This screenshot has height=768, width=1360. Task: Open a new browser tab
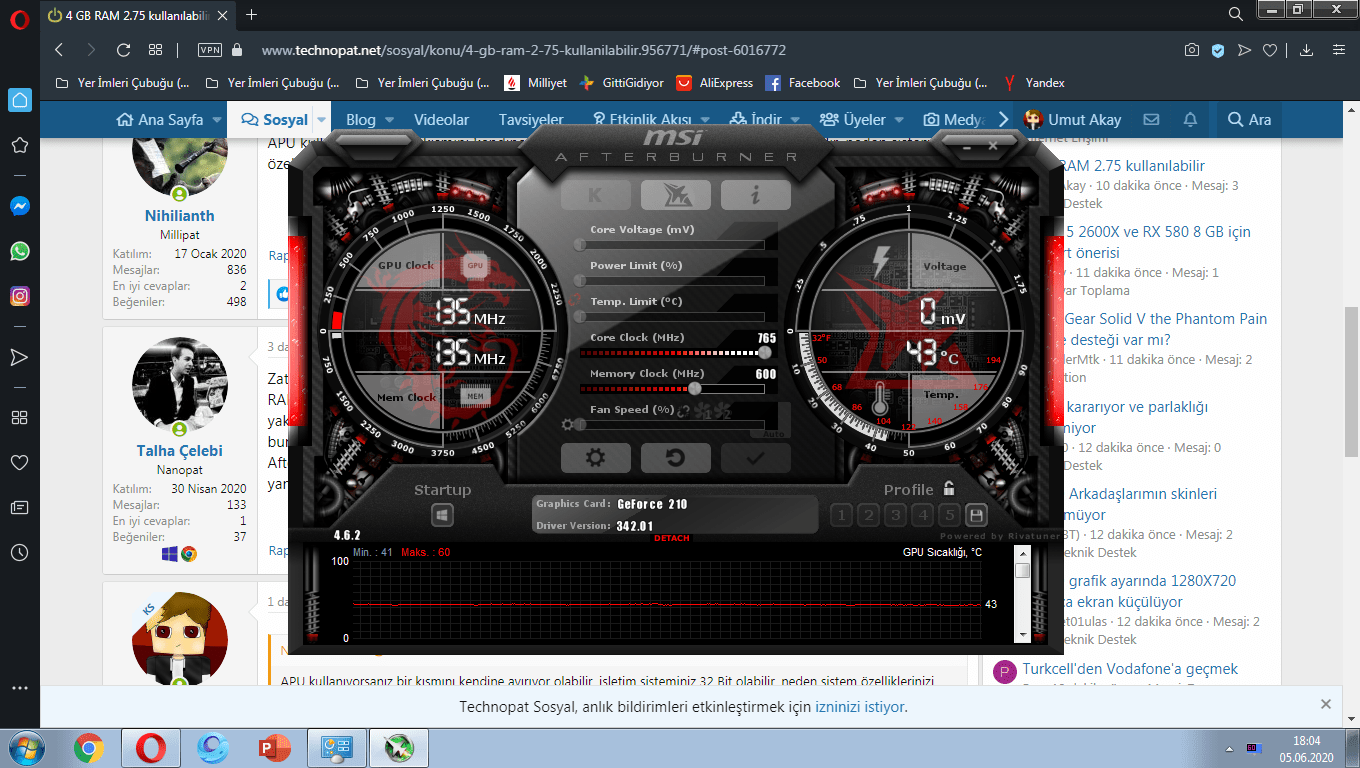tap(252, 15)
